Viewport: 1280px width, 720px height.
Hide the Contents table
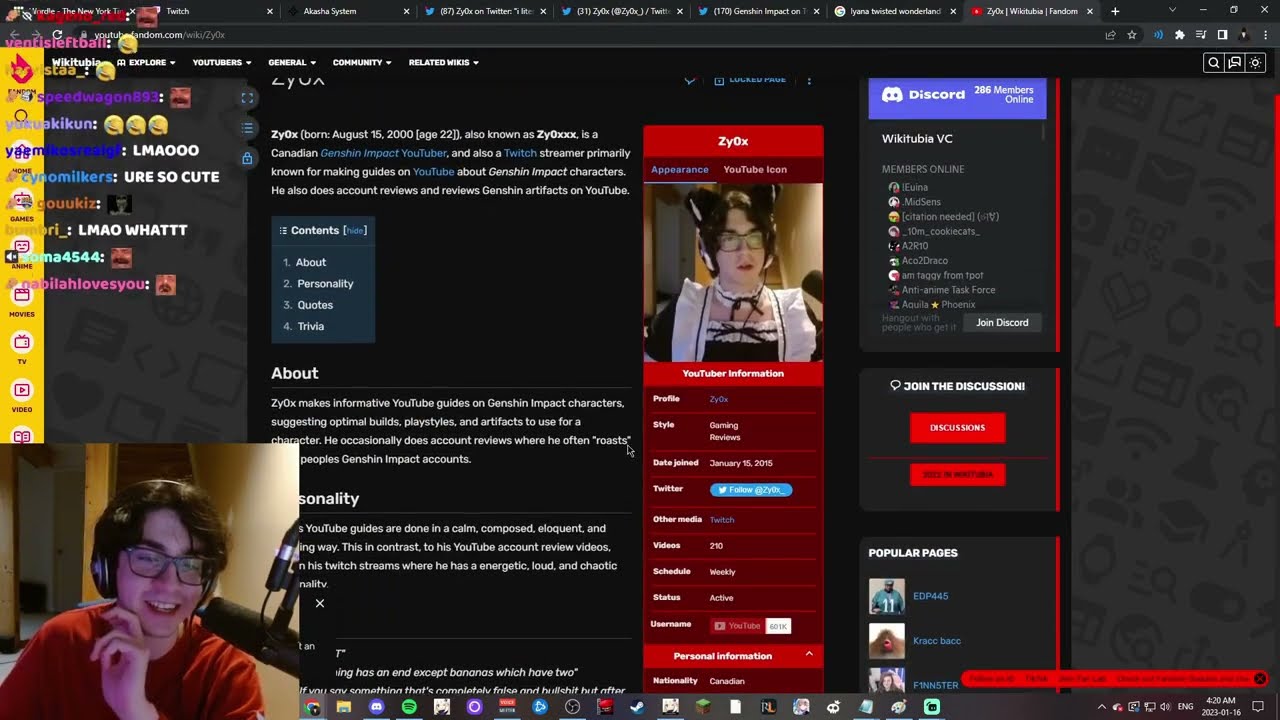point(355,231)
